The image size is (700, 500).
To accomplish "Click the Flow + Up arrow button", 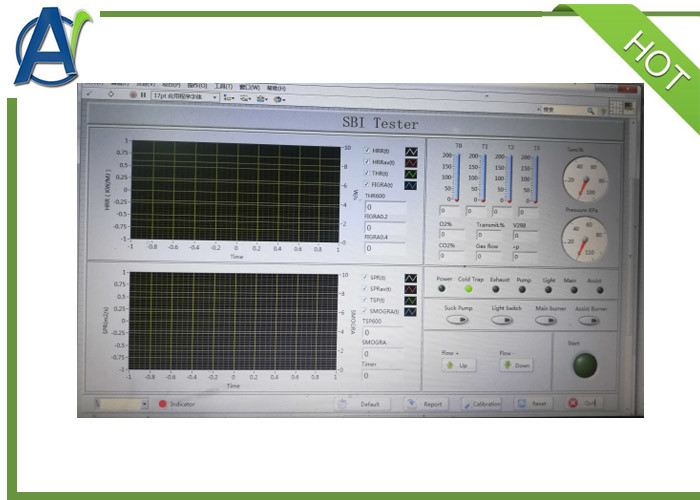I will (455, 366).
